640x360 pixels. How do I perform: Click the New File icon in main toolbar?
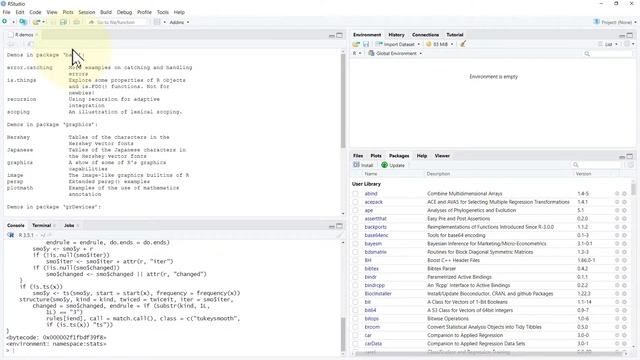point(5,22)
